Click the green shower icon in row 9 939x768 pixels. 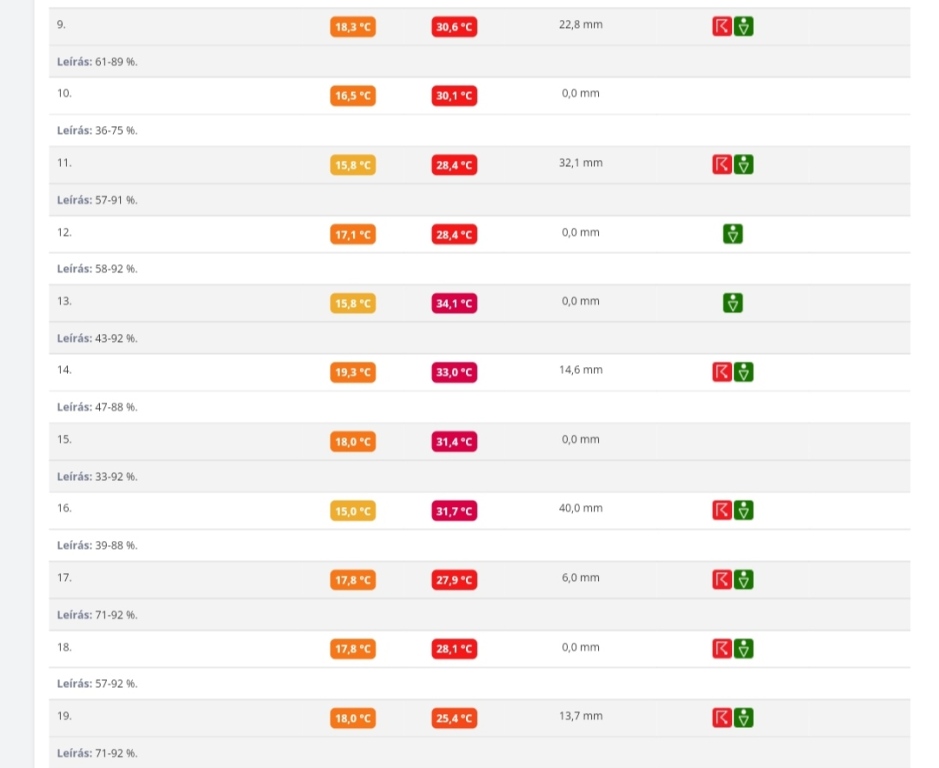(743, 27)
